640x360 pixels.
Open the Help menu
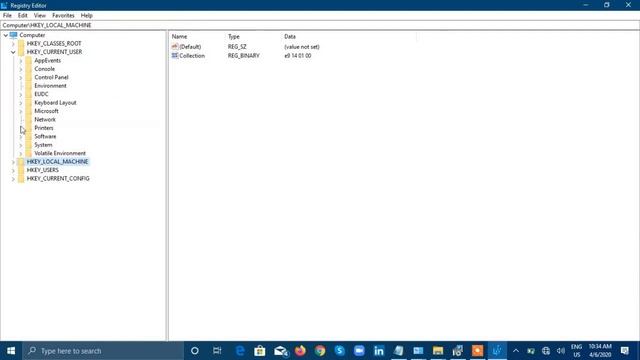tap(87, 16)
